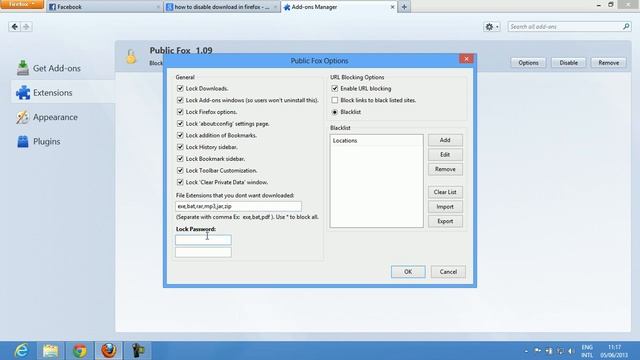Click the Options button for Public Fox

coord(528,63)
